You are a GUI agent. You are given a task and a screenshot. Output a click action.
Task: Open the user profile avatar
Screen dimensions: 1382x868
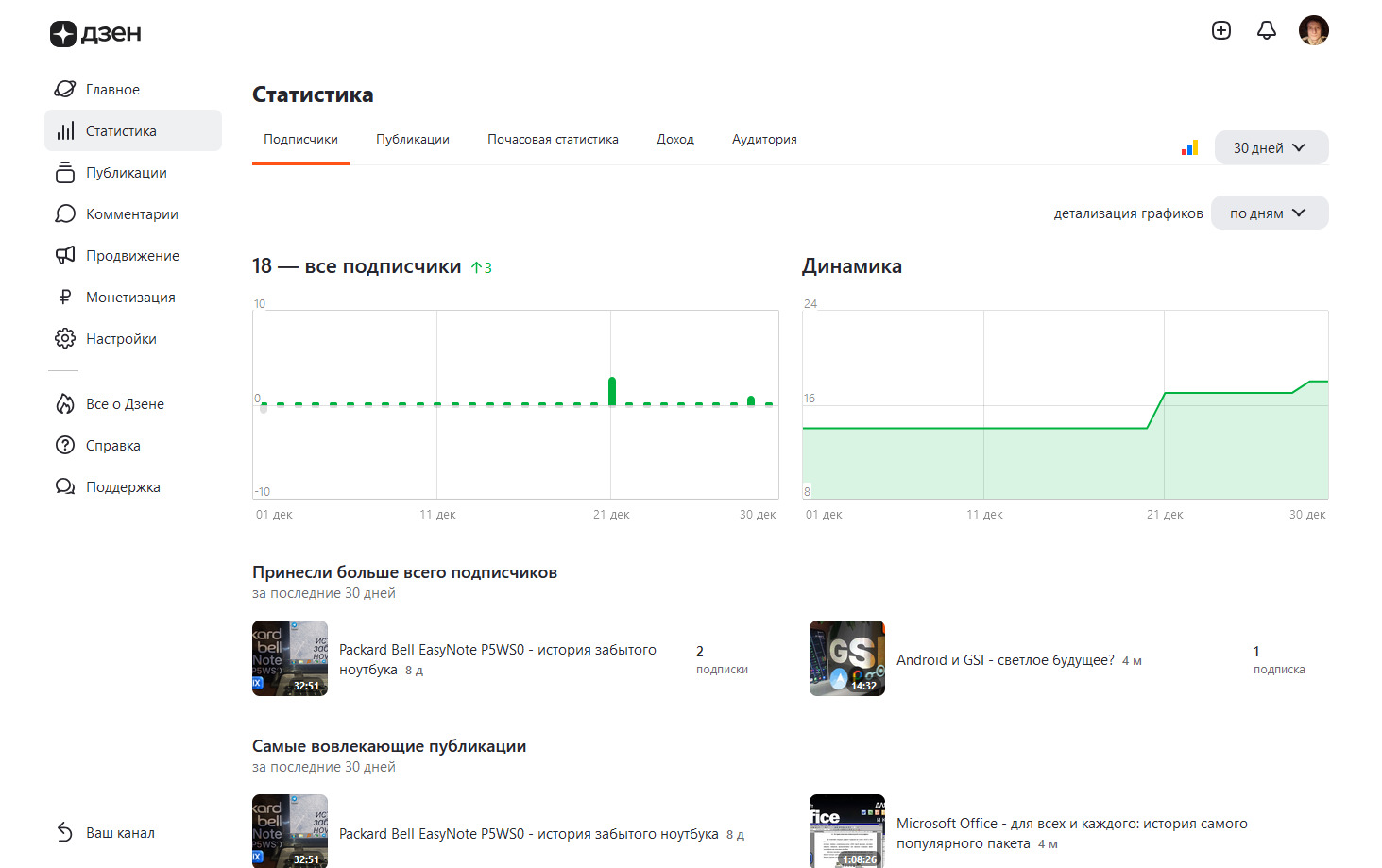[1314, 30]
